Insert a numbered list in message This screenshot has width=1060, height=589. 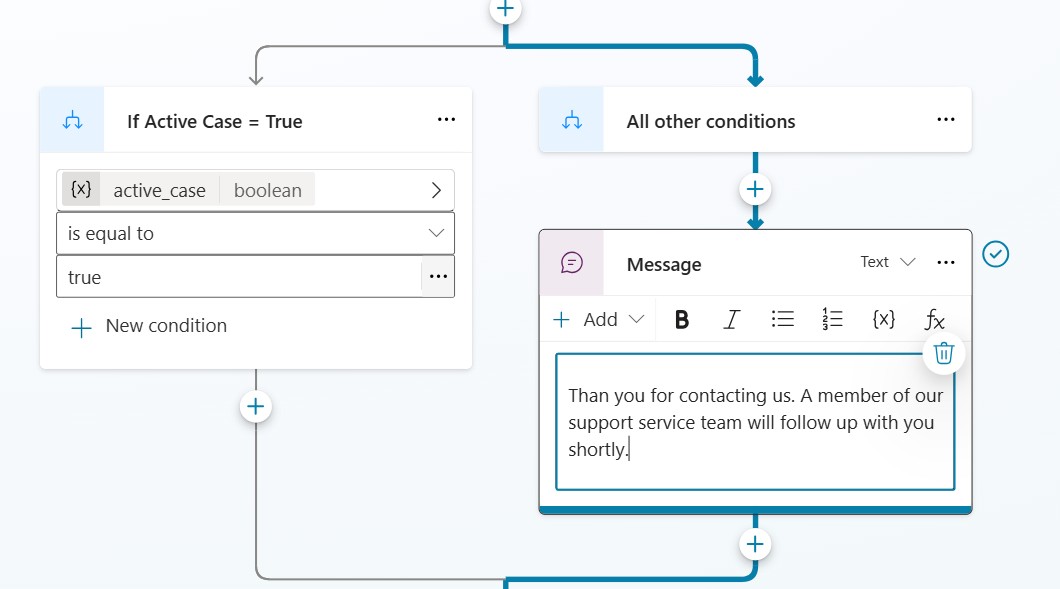832,320
